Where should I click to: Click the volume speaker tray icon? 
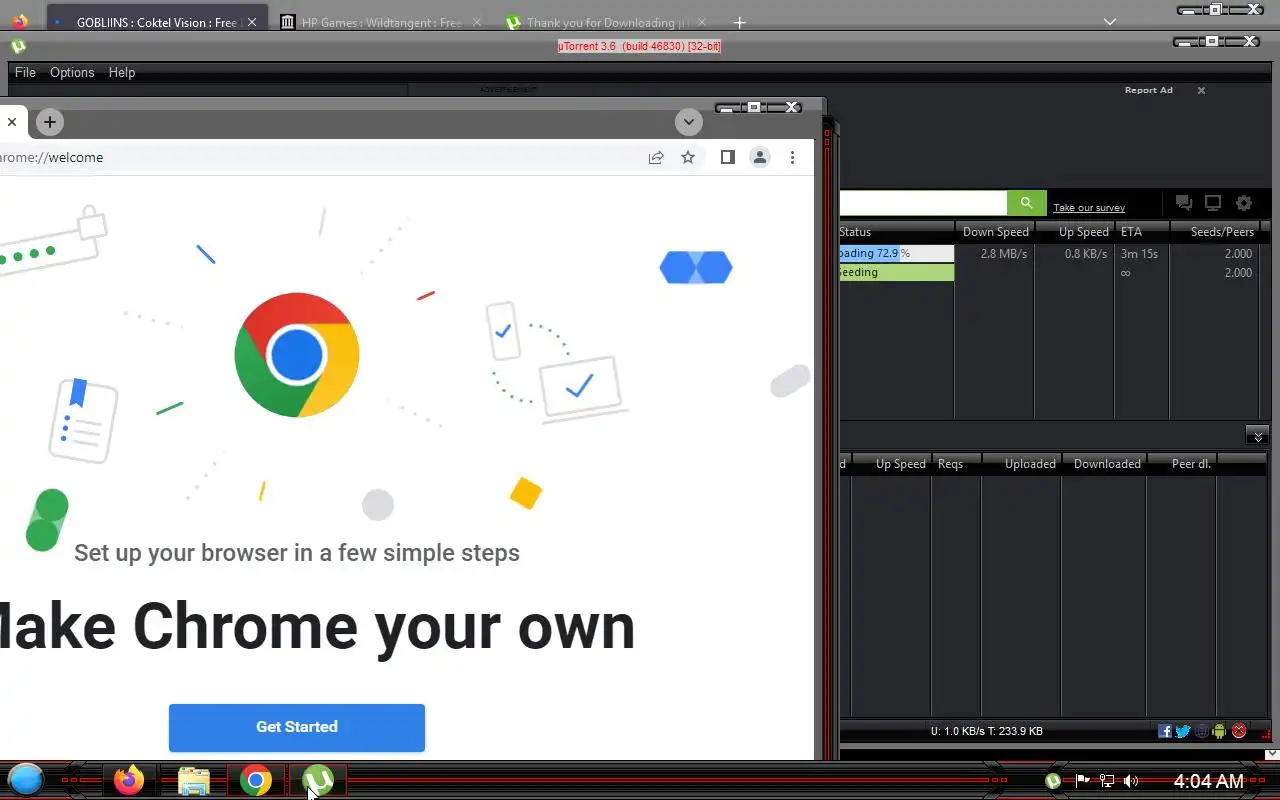(x=1131, y=781)
